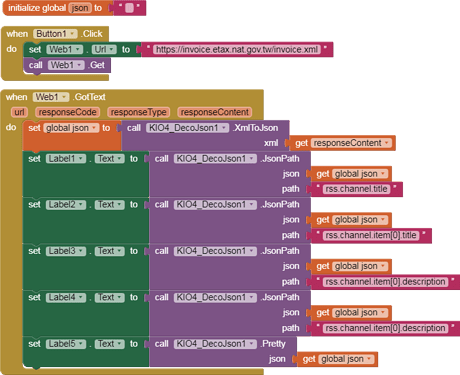Open the KIO4_DecoJson1 dropdown on the XmlToJson call
Viewport: 460px width, 375px height.
(x=188, y=128)
